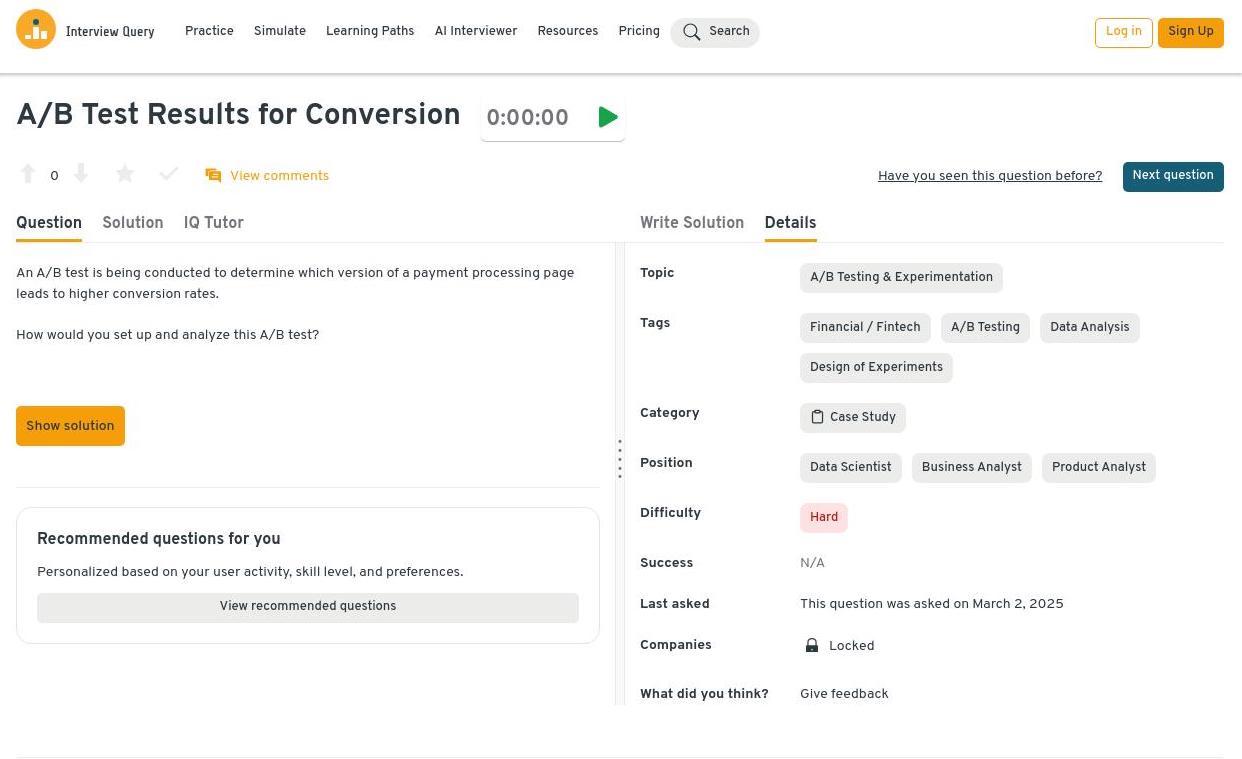The image size is (1242, 759).
Task: Click the comments speech bubble icon
Action: 213,176
